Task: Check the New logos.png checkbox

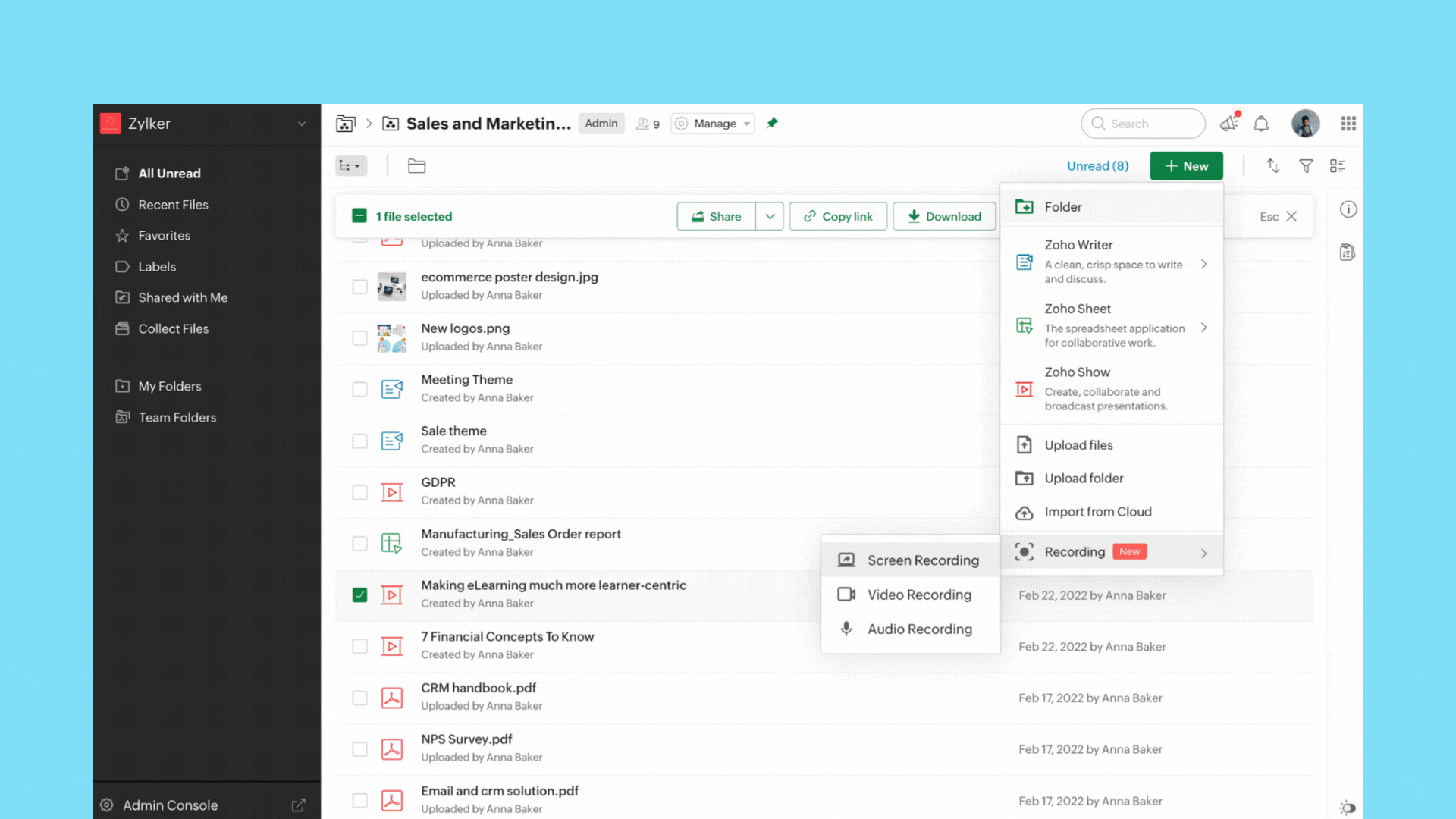Action: tap(359, 338)
